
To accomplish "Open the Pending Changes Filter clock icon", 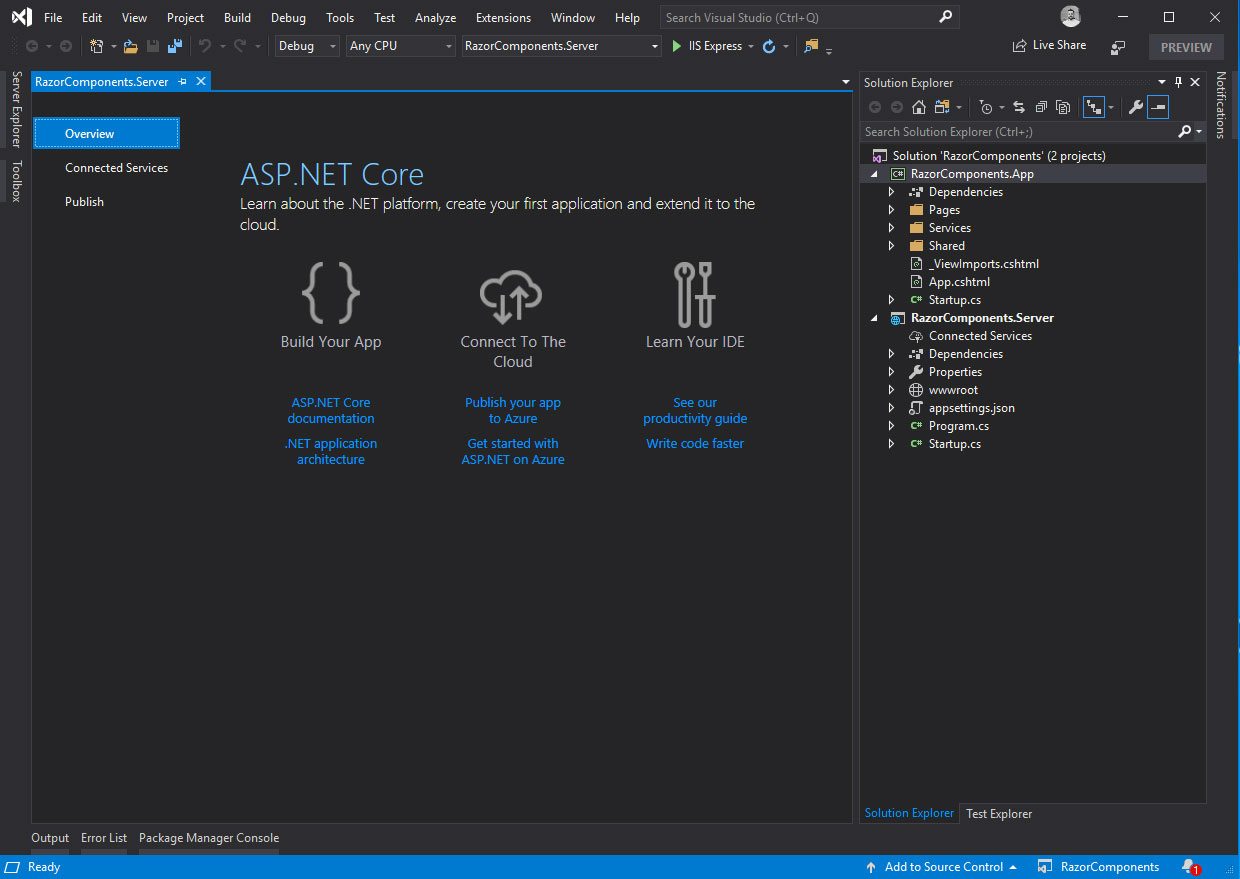I will point(987,107).
